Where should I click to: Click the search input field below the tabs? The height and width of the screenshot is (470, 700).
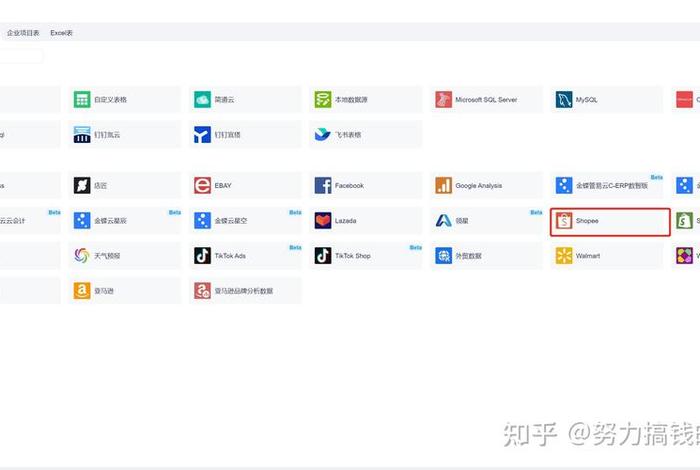(x=21, y=56)
